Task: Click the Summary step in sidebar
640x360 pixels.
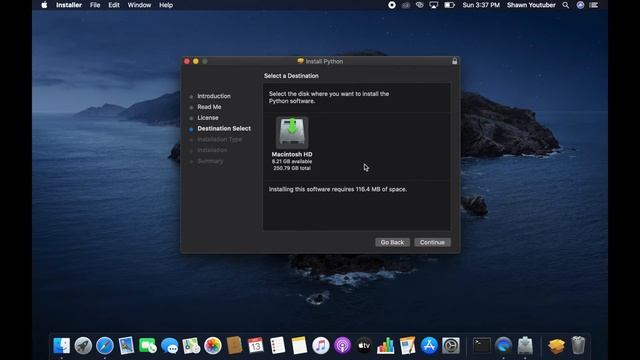Action: pyautogui.click(x=210, y=161)
